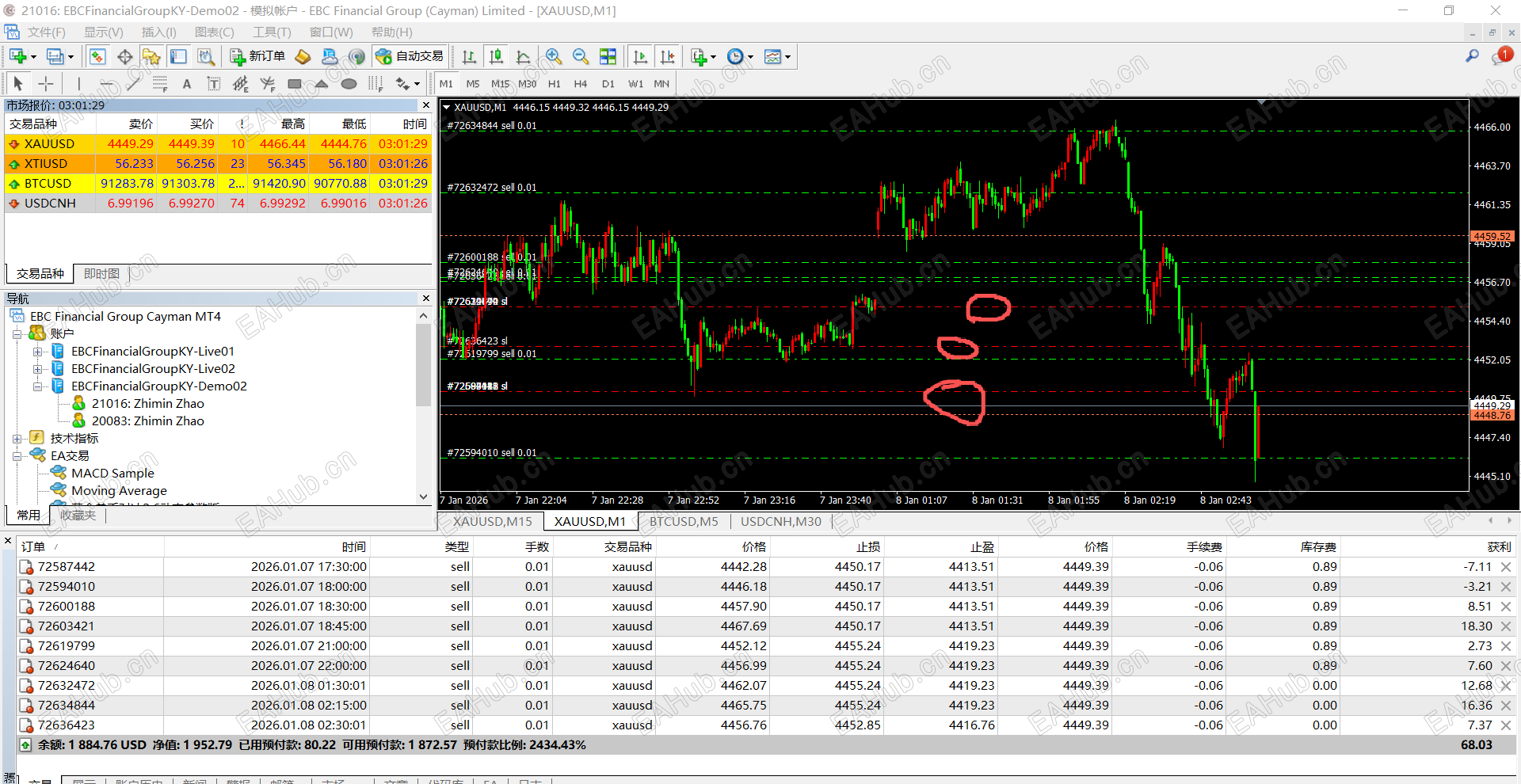Open the MetaEditor yellow book icon
The height and width of the screenshot is (784, 1521).
(303, 56)
